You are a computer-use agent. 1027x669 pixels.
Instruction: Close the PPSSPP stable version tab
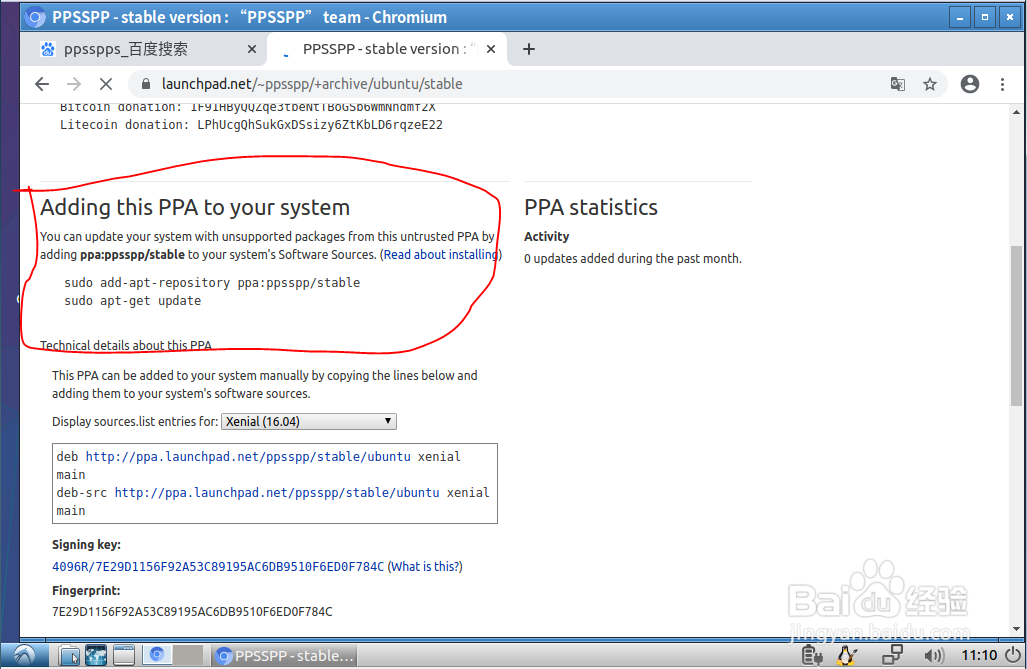click(x=491, y=49)
